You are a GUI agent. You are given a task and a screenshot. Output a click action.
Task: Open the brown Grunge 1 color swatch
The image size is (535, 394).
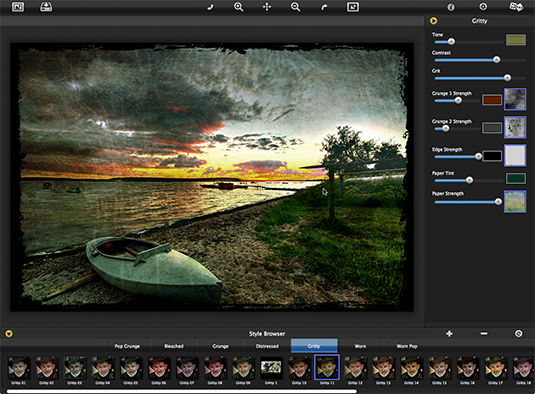492,100
